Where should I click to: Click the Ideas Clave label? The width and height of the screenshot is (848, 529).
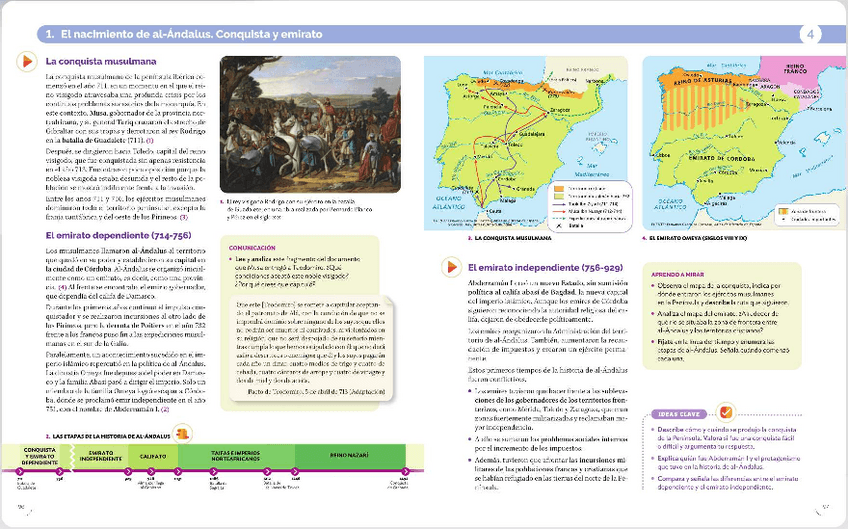click(685, 414)
